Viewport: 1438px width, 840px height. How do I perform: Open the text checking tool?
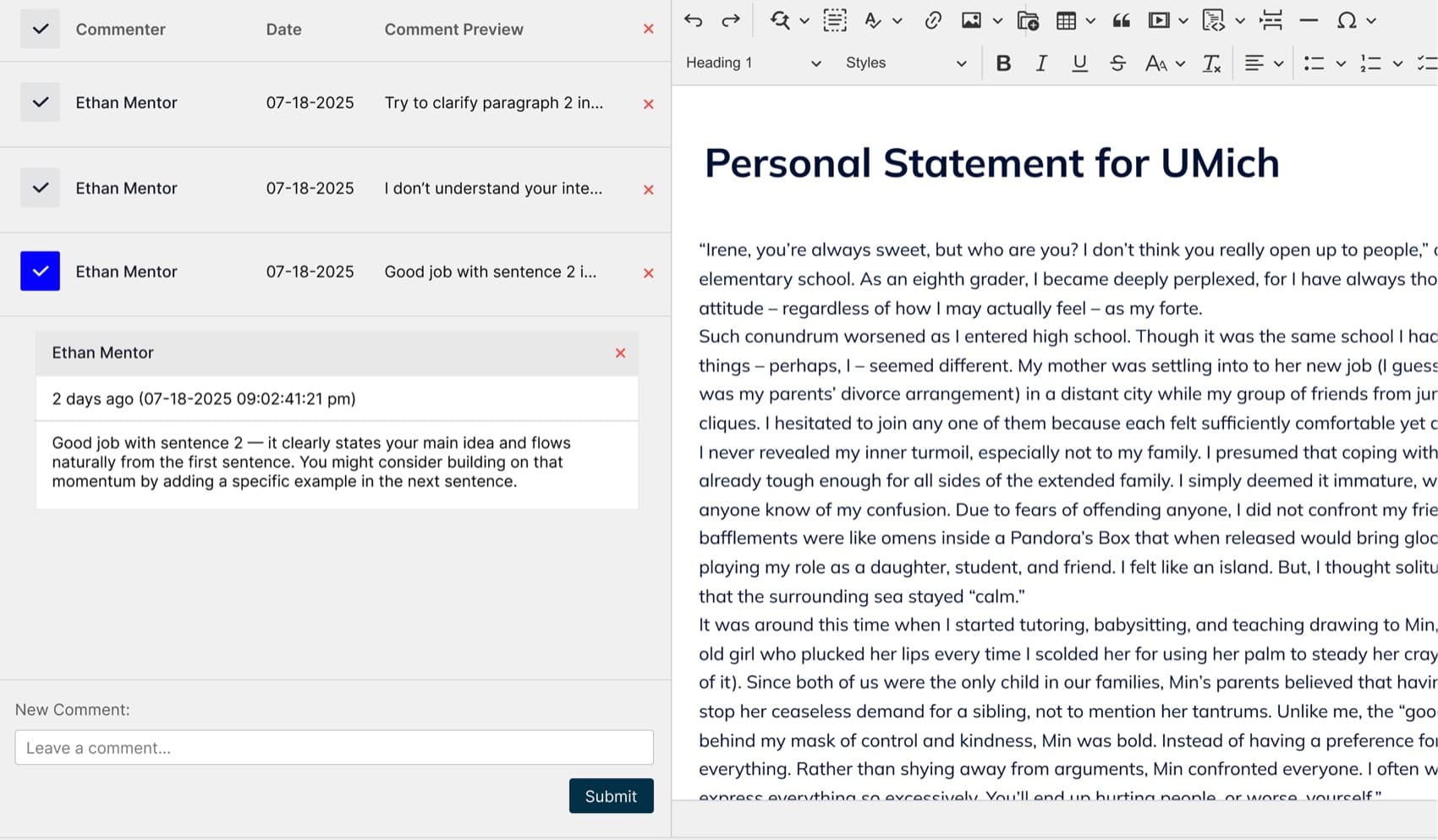(x=873, y=20)
